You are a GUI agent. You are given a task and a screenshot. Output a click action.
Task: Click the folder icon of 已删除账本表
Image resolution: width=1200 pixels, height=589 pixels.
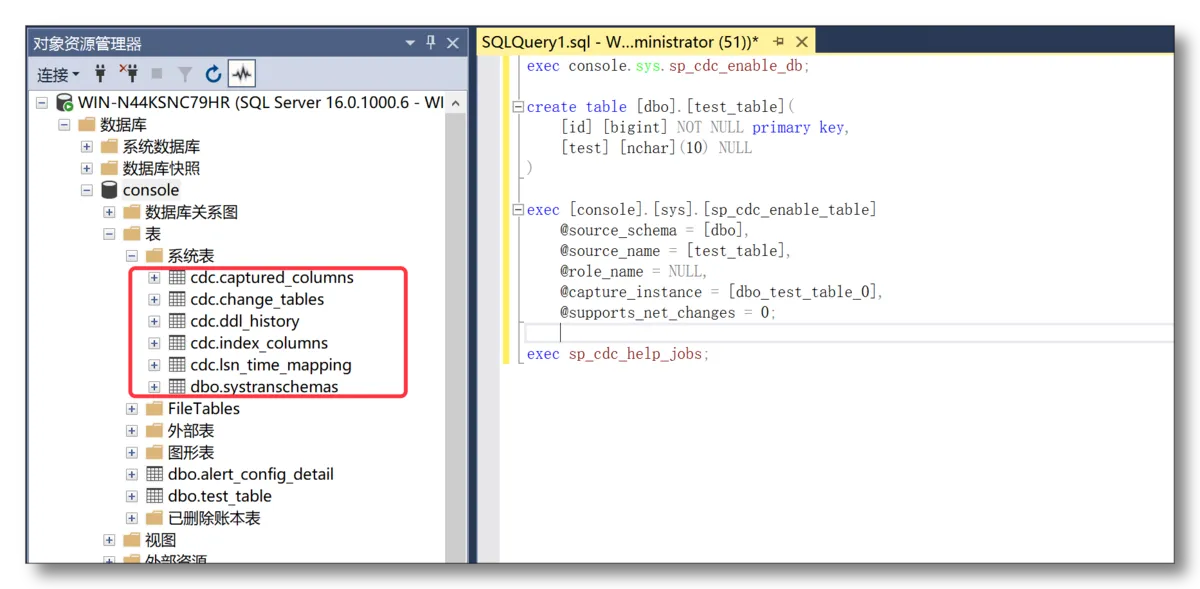pyautogui.click(x=154, y=518)
